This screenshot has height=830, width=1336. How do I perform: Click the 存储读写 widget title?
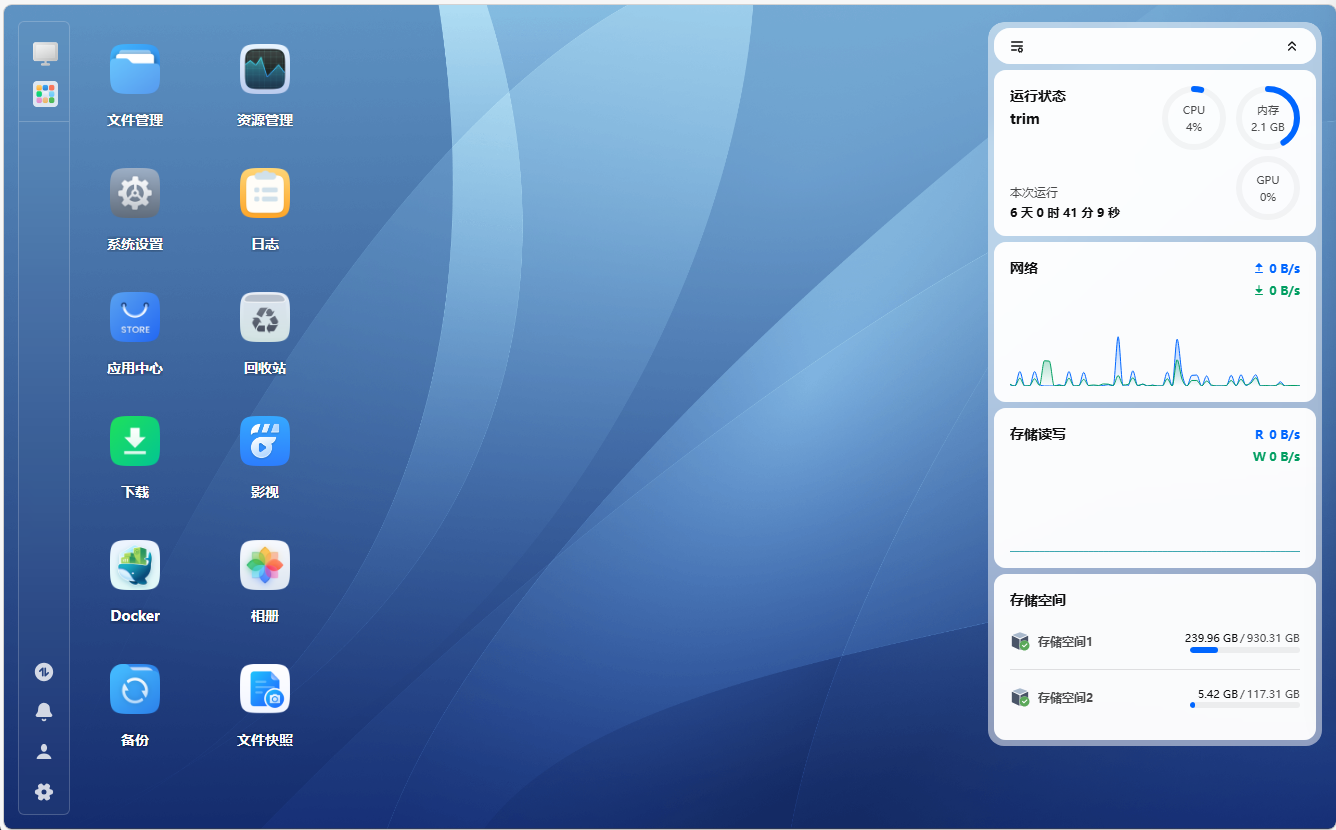tap(1038, 434)
